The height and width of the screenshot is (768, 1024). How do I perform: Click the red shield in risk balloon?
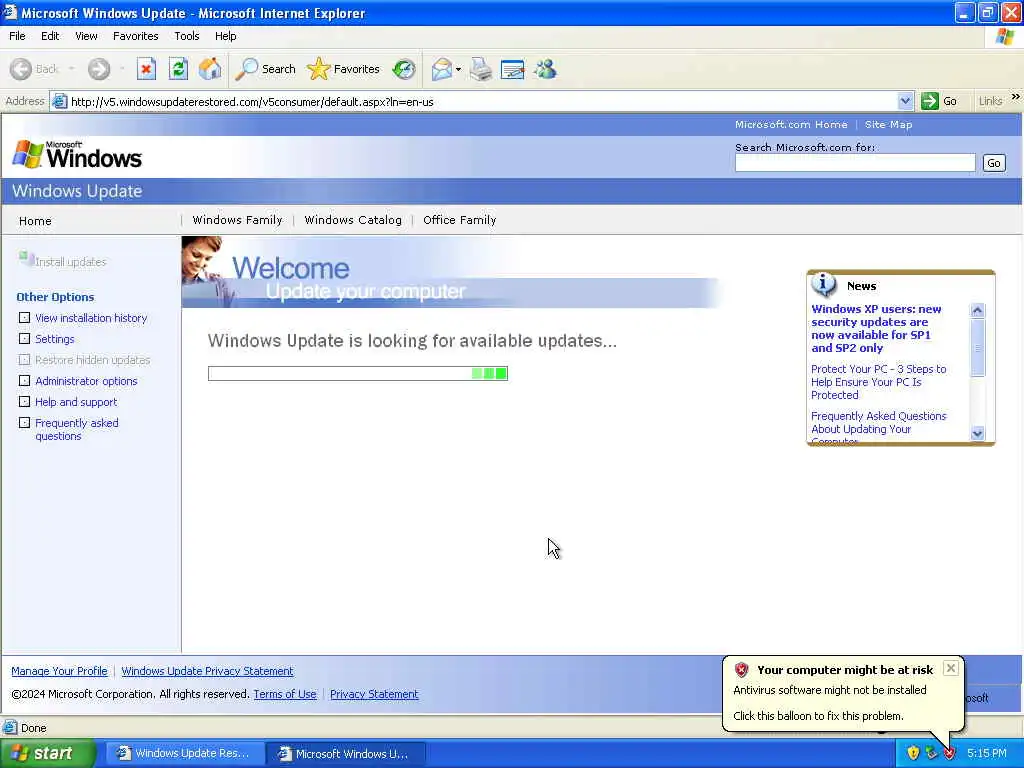click(741, 669)
